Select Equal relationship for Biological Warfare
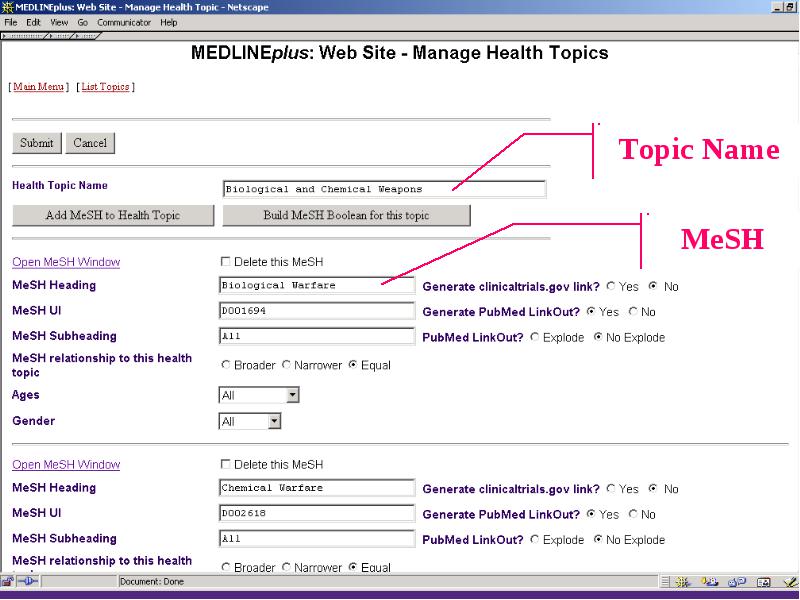 click(x=353, y=365)
